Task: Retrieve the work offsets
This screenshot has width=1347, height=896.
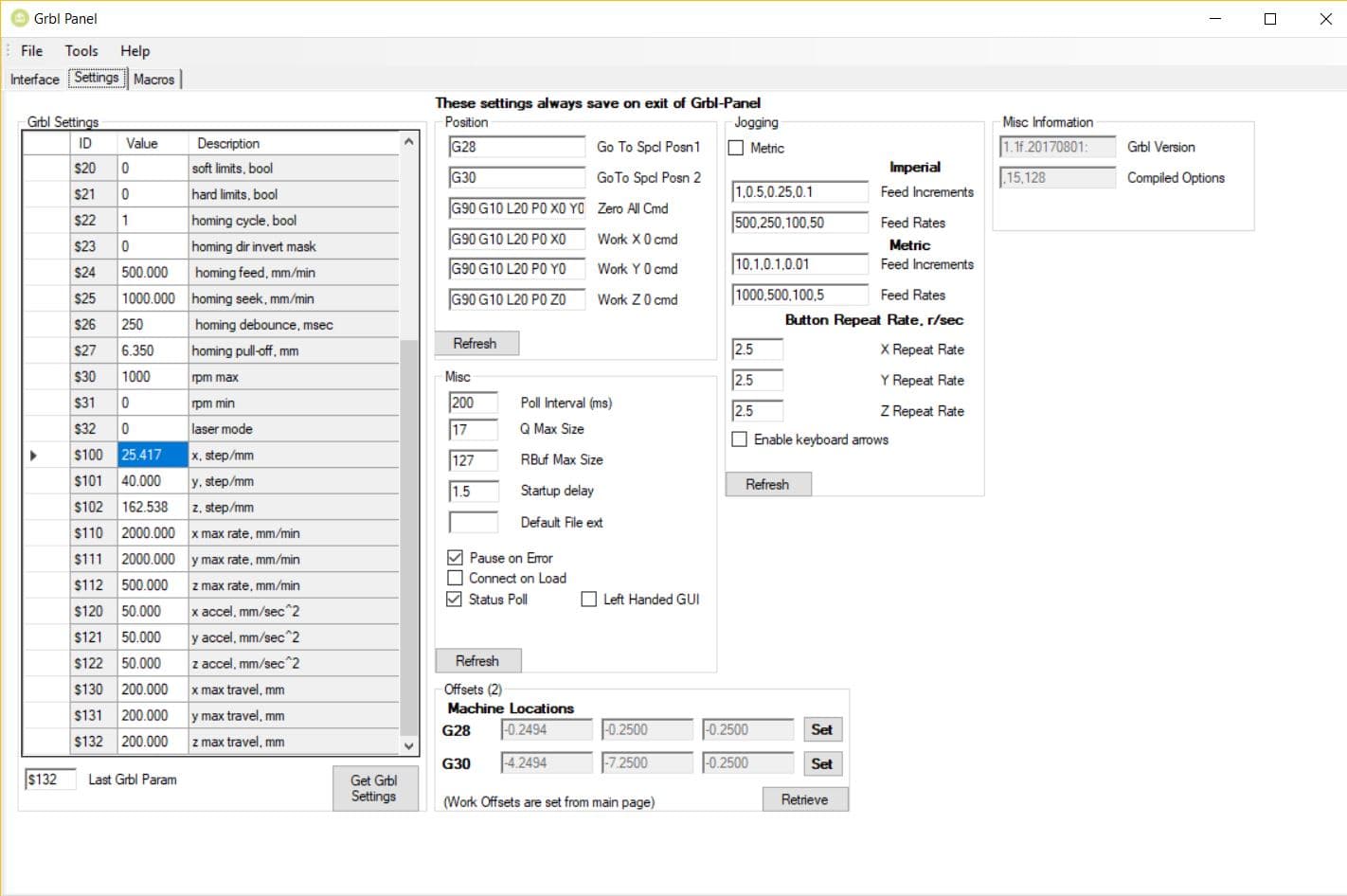Action: [x=804, y=798]
